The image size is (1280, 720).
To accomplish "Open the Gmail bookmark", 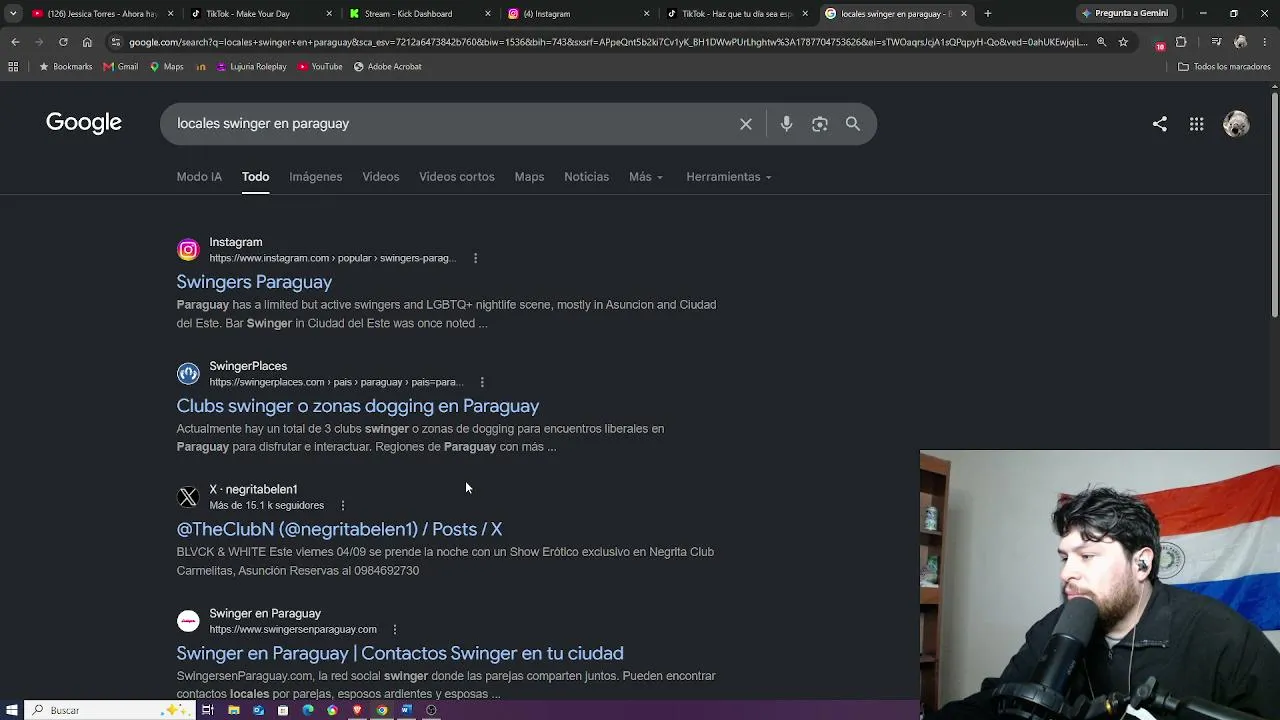I will [x=121, y=67].
